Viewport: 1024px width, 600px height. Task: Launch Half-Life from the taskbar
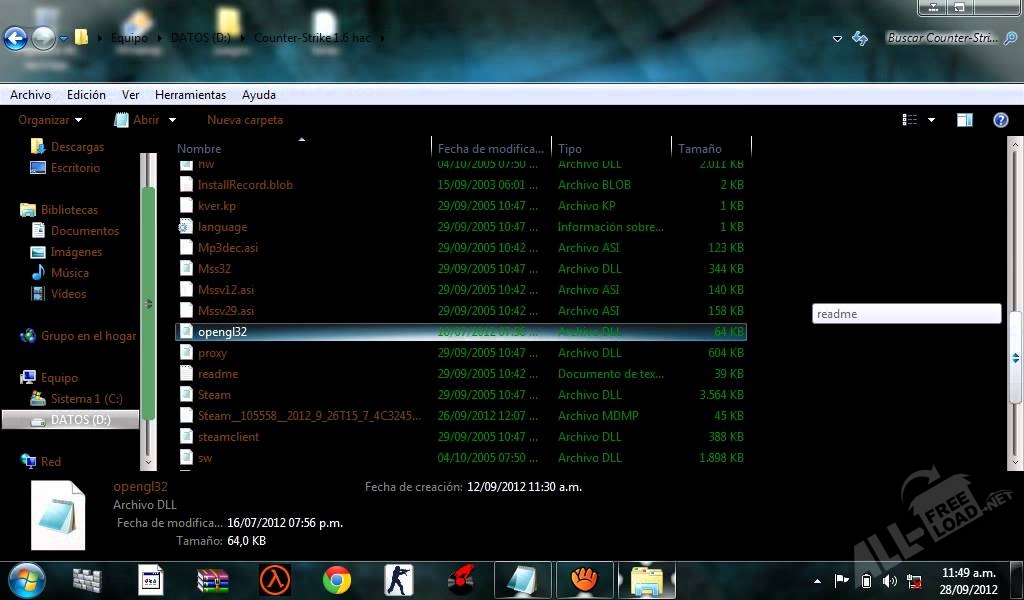coord(275,580)
